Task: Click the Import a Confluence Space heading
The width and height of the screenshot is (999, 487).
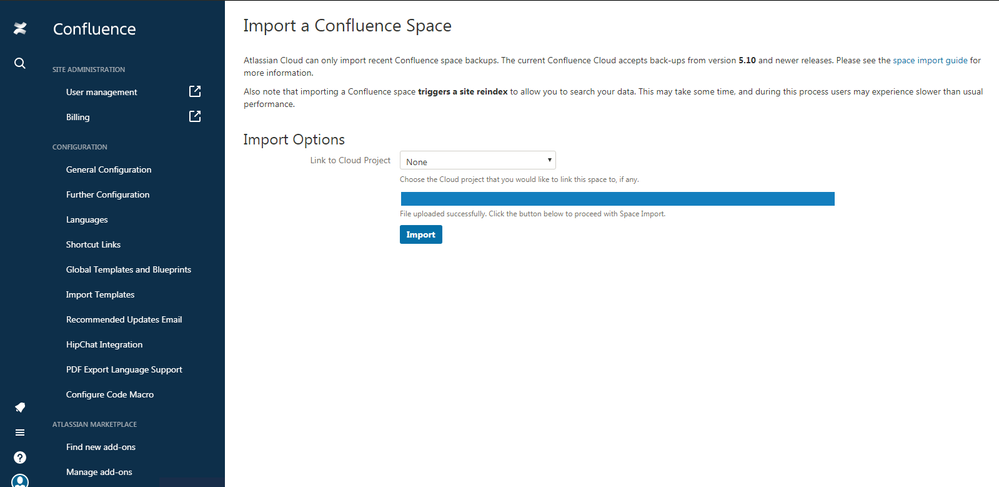Action: pyautogui.click(x=347, y=26)
